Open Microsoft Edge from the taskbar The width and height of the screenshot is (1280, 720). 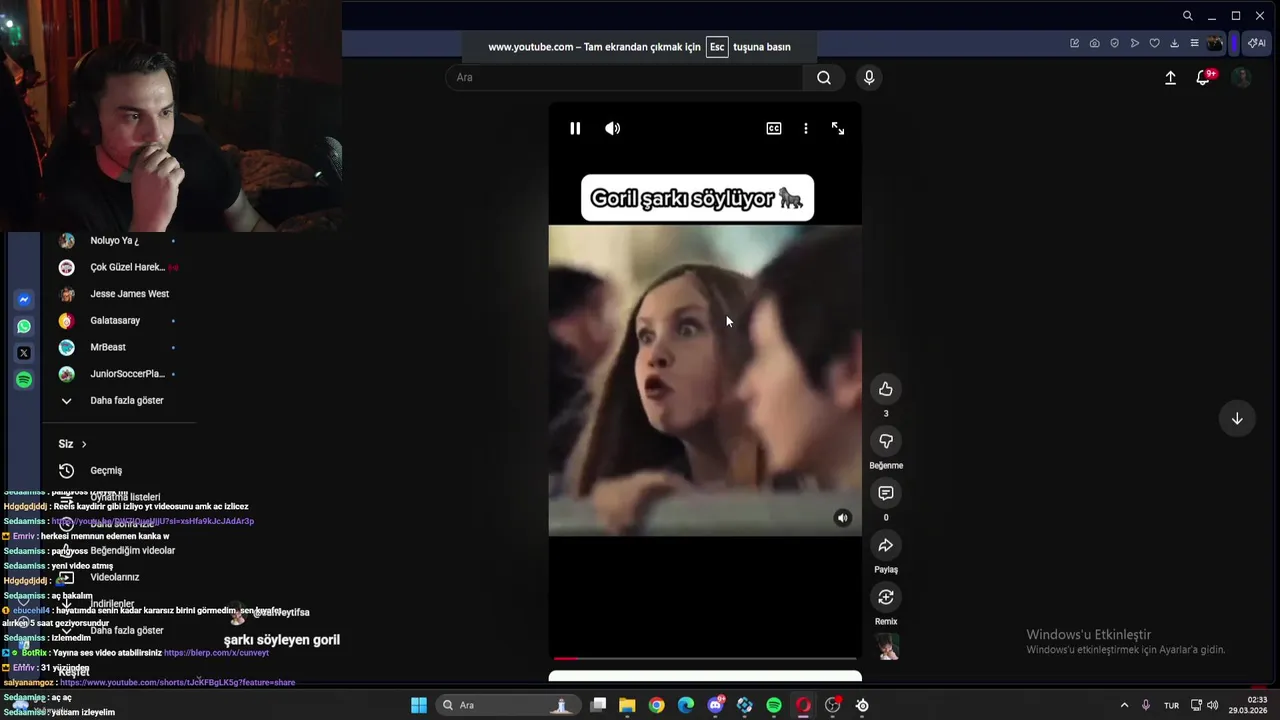[x=686, y=705]
